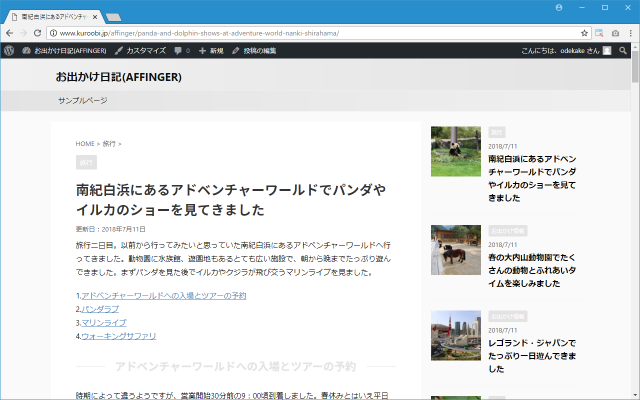The height and width of the screenshot is (400, 640).
Task: Click the 更新日：2018年7月11日 date text
Action: pyautogui.click(x=111, y=229)
